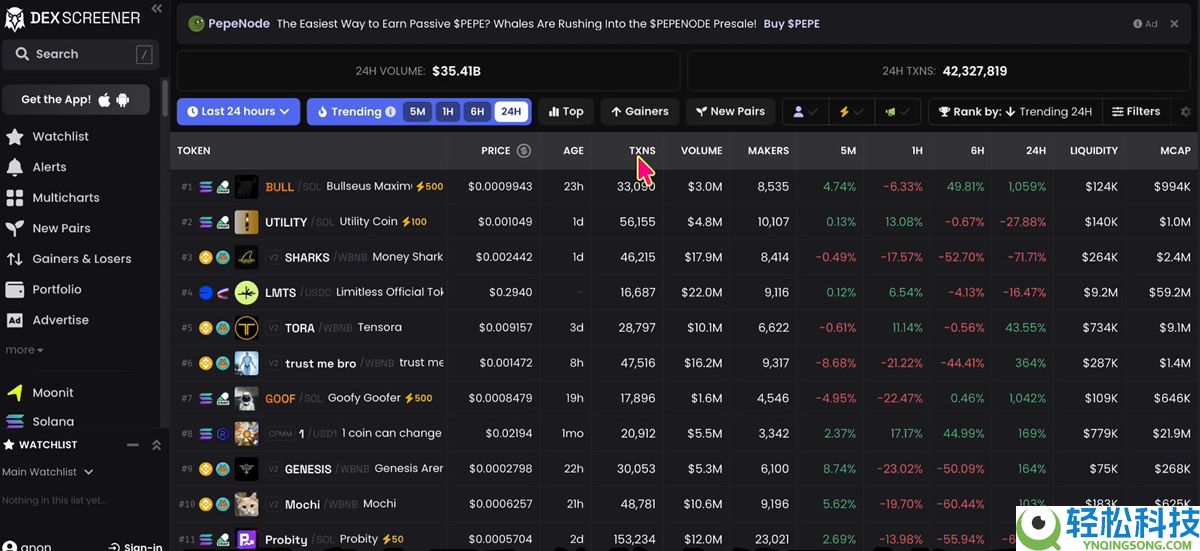The height and width of the screenshot is (551, 1200).
Task: Open the Watchlist star icon in sidebar
Action: coord(14,136)
